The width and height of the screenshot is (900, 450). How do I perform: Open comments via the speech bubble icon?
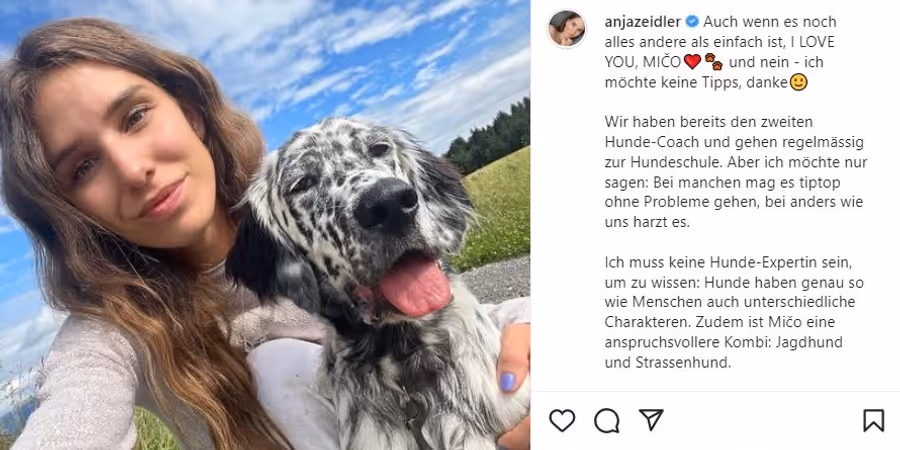pos(607,421)
